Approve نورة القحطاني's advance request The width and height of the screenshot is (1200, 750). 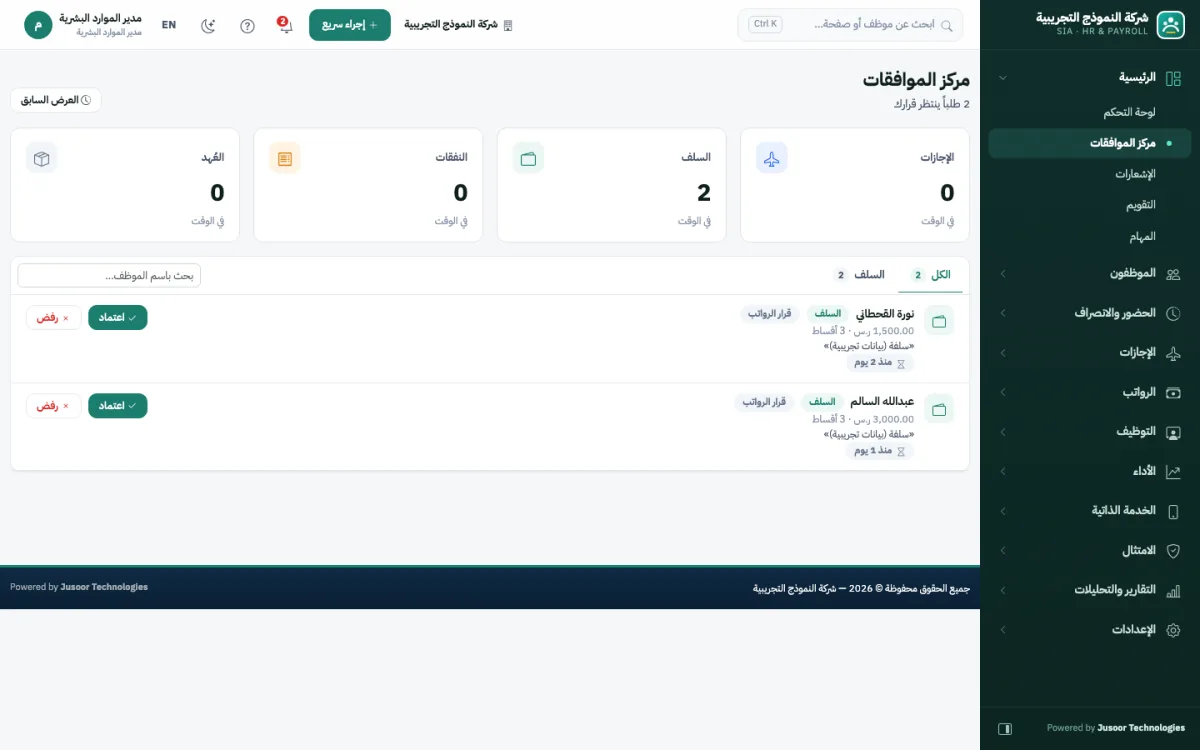[x=118, y=317]
